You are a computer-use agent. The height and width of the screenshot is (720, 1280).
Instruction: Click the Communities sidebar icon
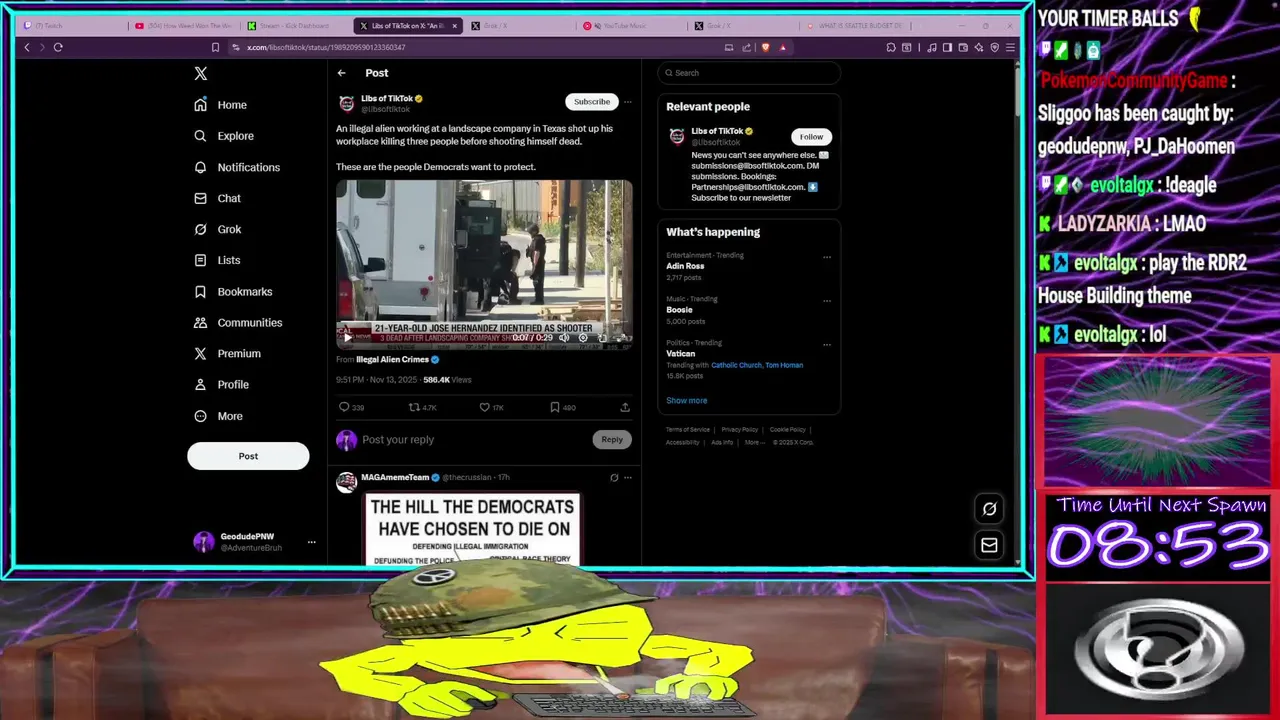201,322
